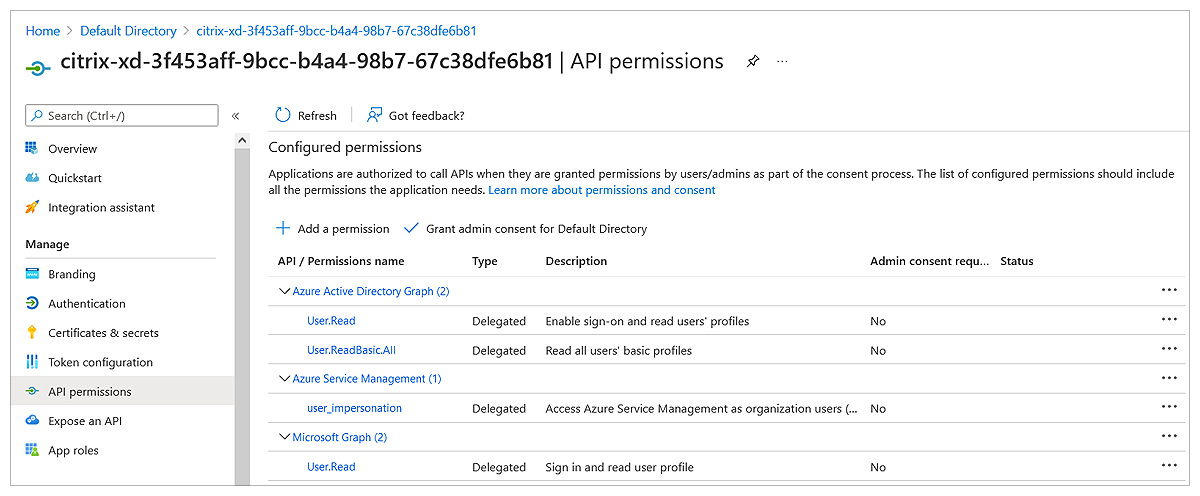Click the plus icon for Add a permission
The height and width of the screenshot is (496, 1200).
[284, 228]
